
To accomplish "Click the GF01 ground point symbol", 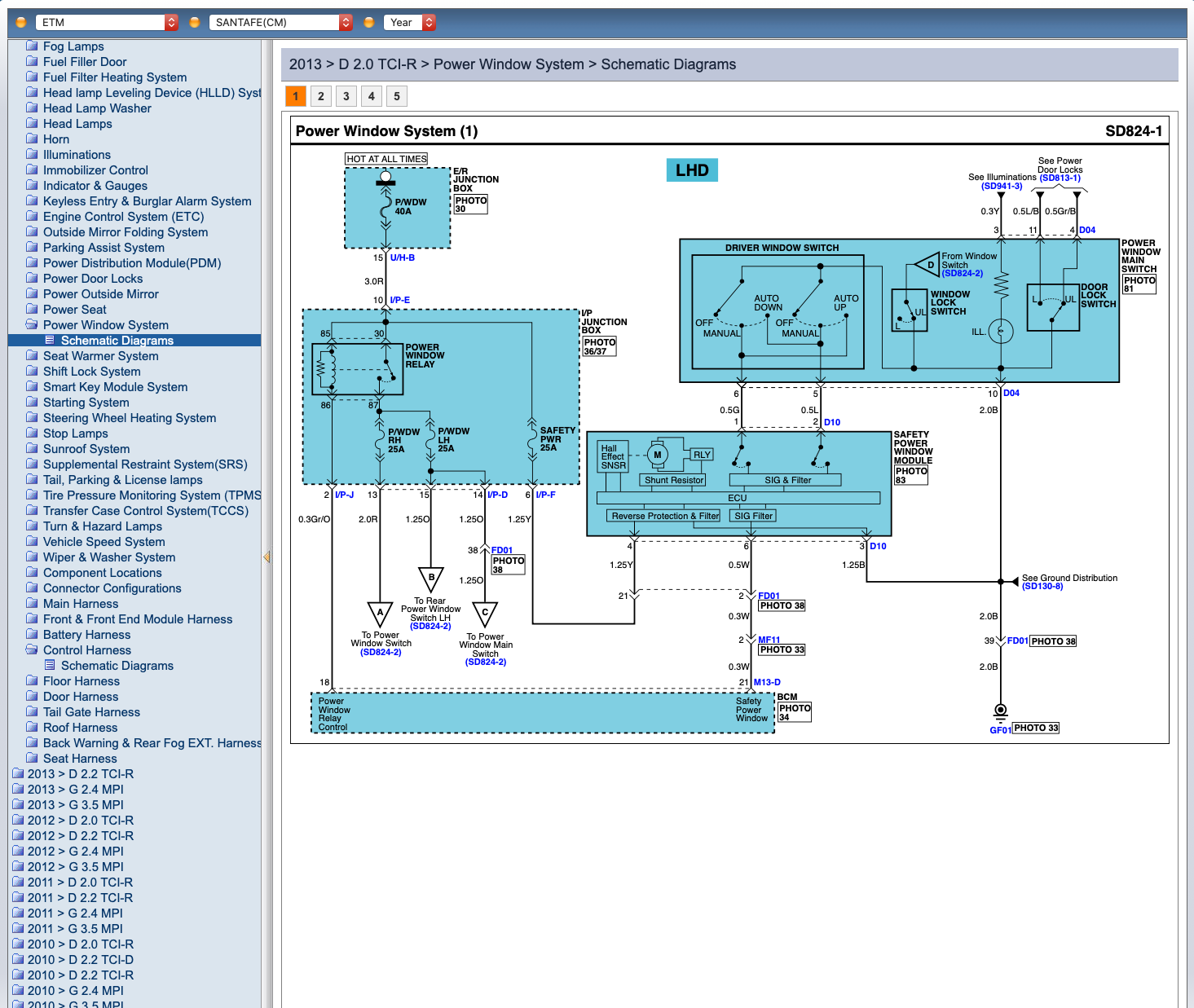I will click(1001, 711).
